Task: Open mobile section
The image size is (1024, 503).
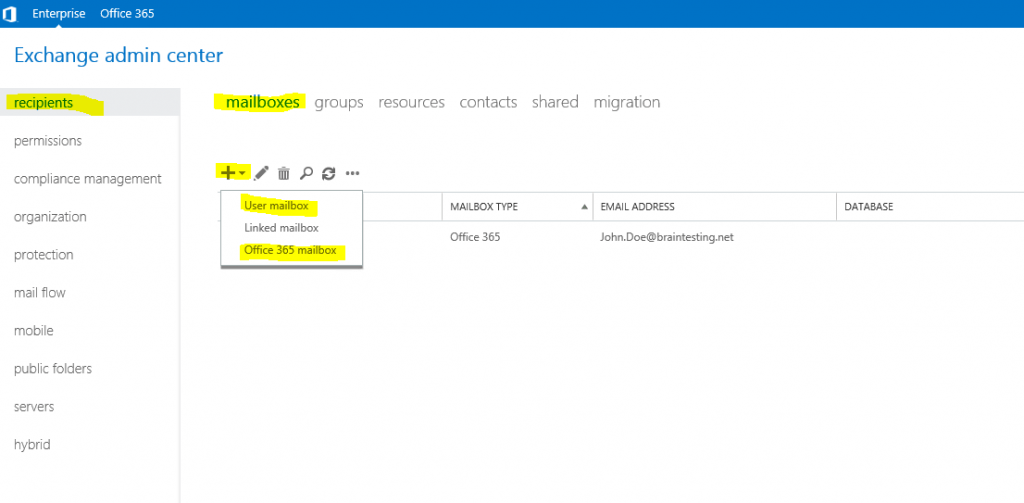Action: [x=34, y=330]
